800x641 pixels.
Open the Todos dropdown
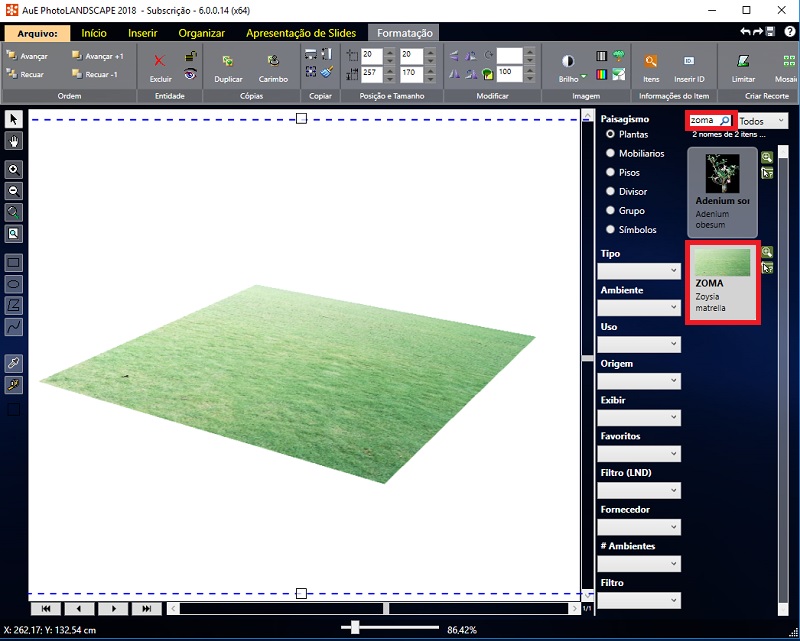[x=762, y=121]
